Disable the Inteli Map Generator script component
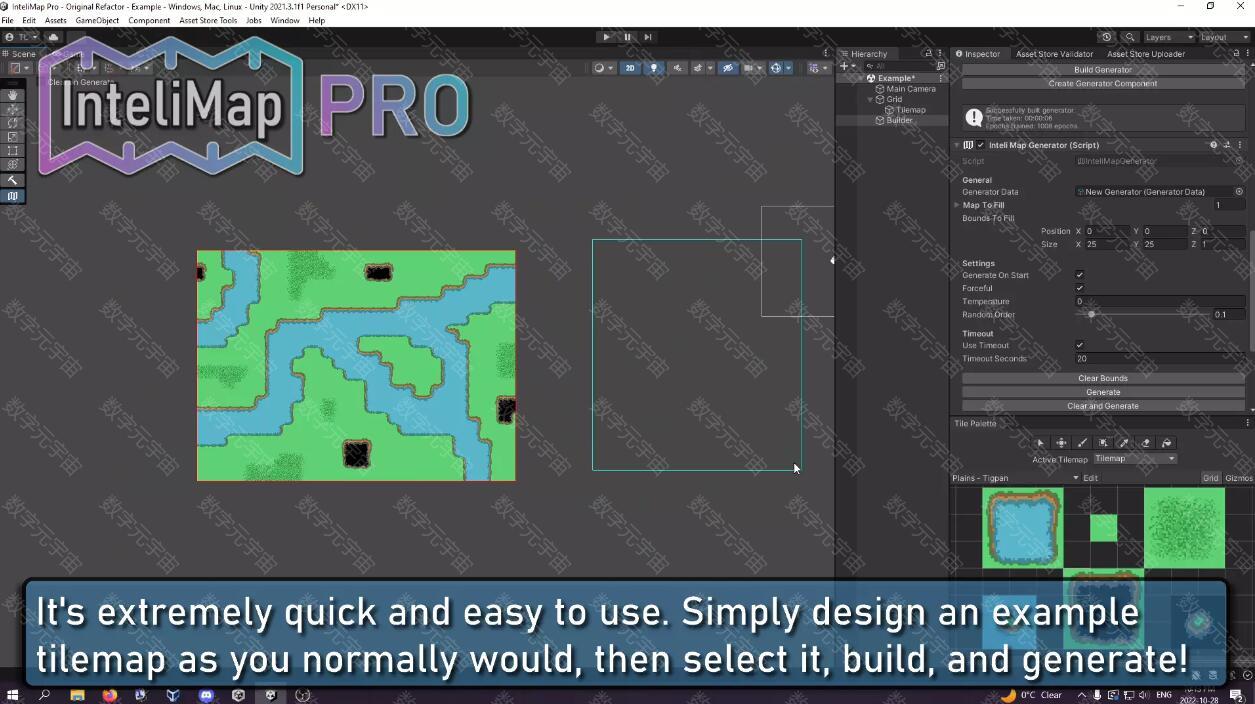Screen dimensions: 1255x704 (980, 145)
